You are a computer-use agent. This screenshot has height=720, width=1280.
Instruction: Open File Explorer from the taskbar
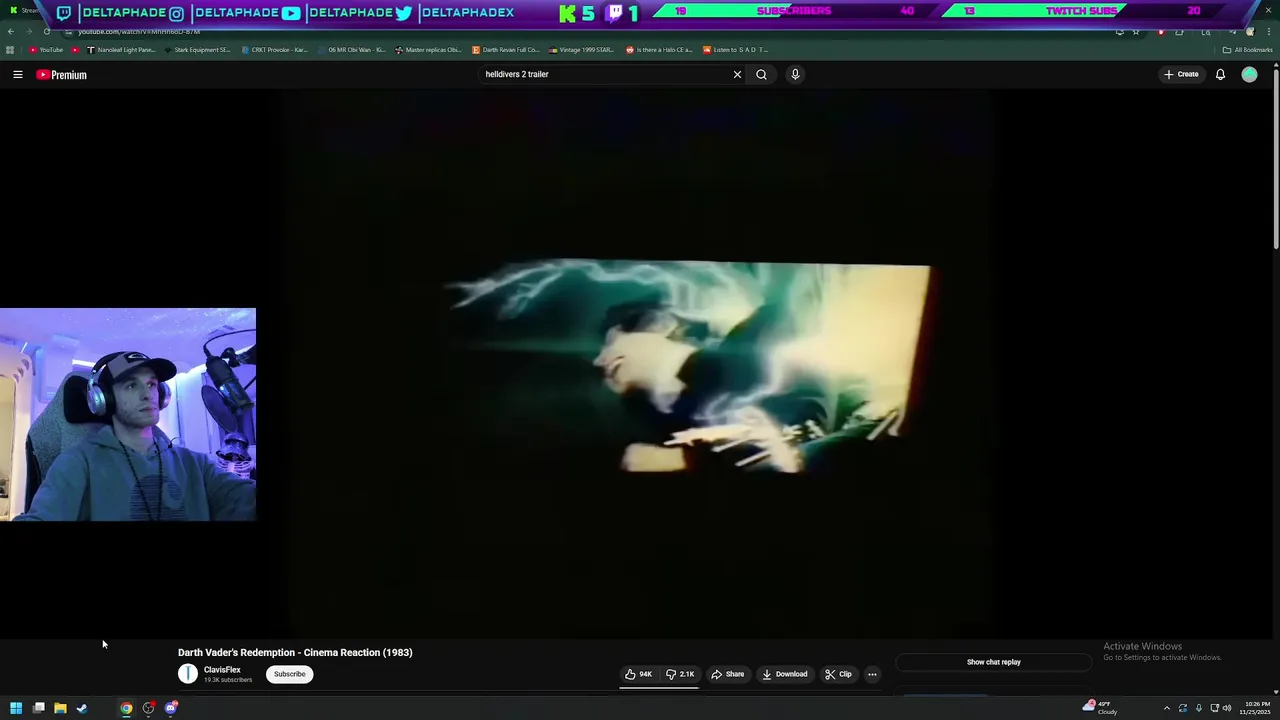60,708
